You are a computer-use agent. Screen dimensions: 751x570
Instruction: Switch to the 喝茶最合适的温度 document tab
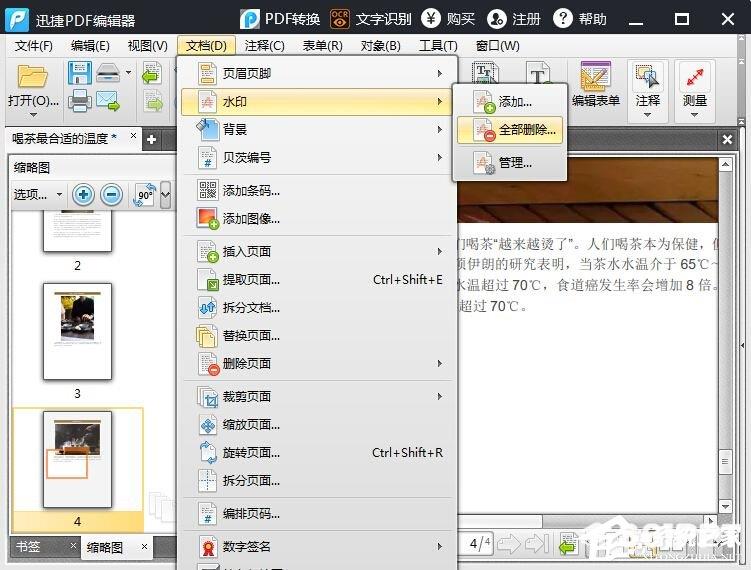click(64, 138)
